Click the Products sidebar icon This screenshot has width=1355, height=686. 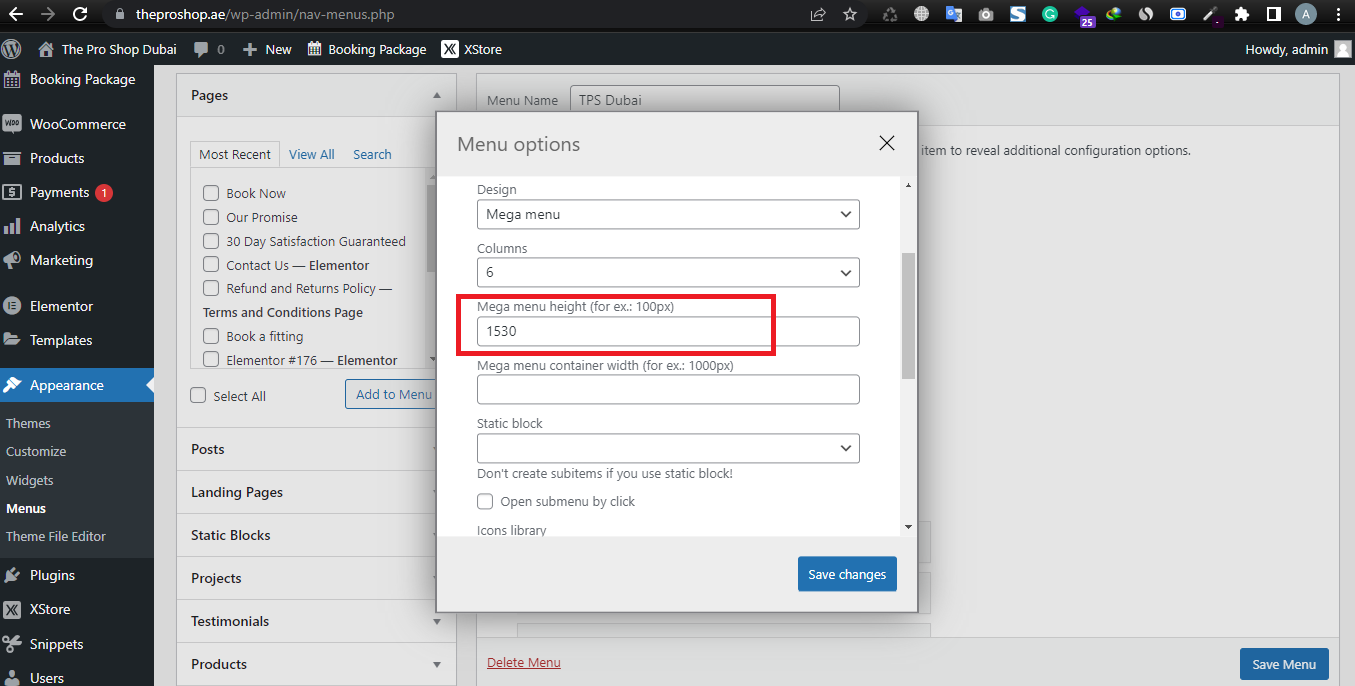[x=12, y=158]
